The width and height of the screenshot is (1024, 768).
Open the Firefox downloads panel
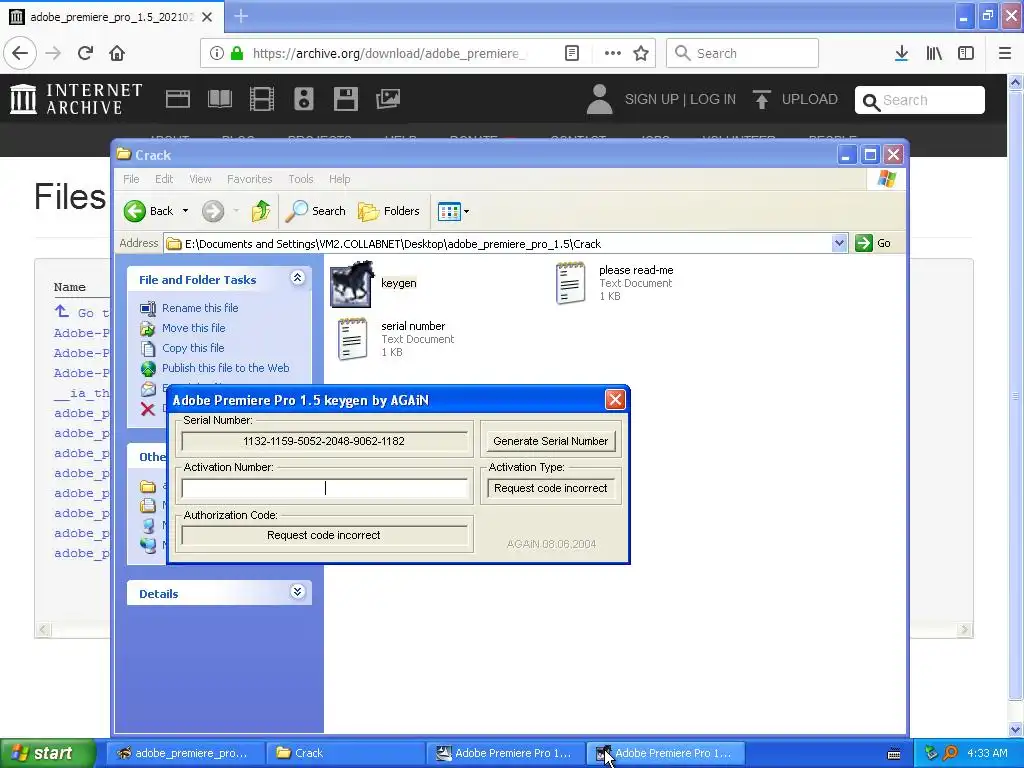click(x=901, y=53)
